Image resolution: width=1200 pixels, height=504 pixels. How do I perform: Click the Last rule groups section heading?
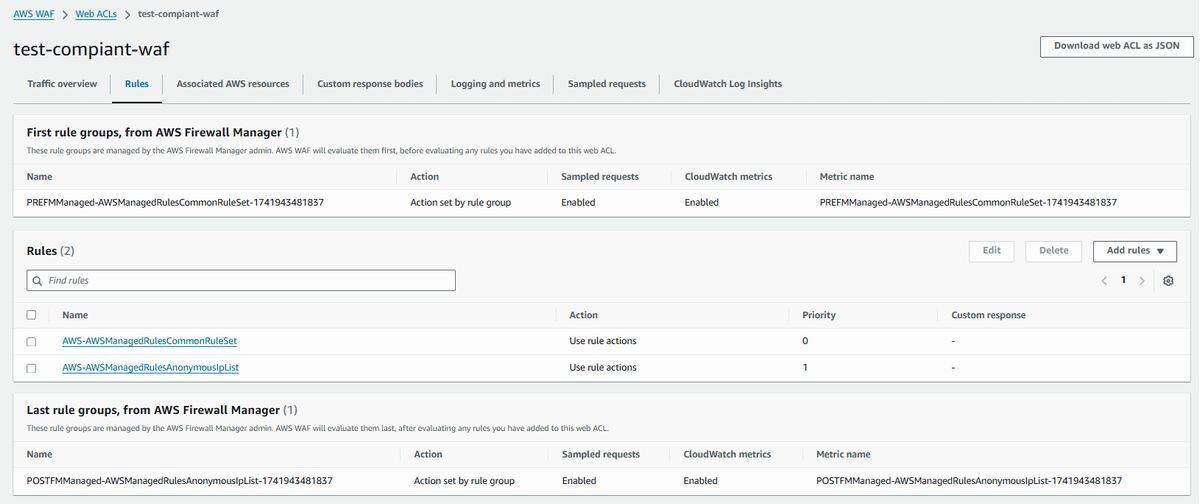[x=161, y=410]
